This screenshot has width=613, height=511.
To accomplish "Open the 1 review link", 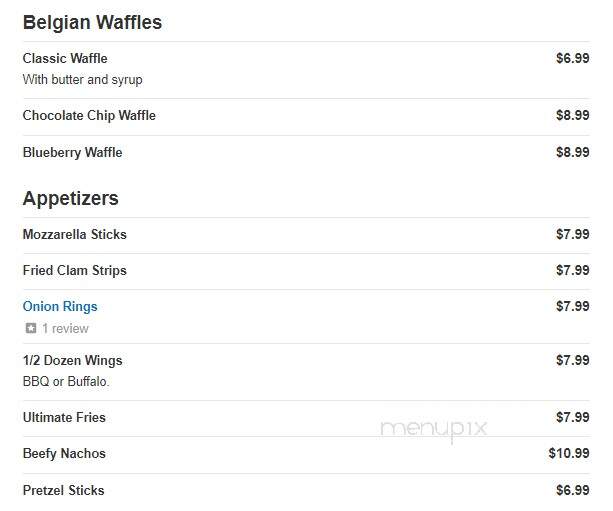I will point(65,328).
